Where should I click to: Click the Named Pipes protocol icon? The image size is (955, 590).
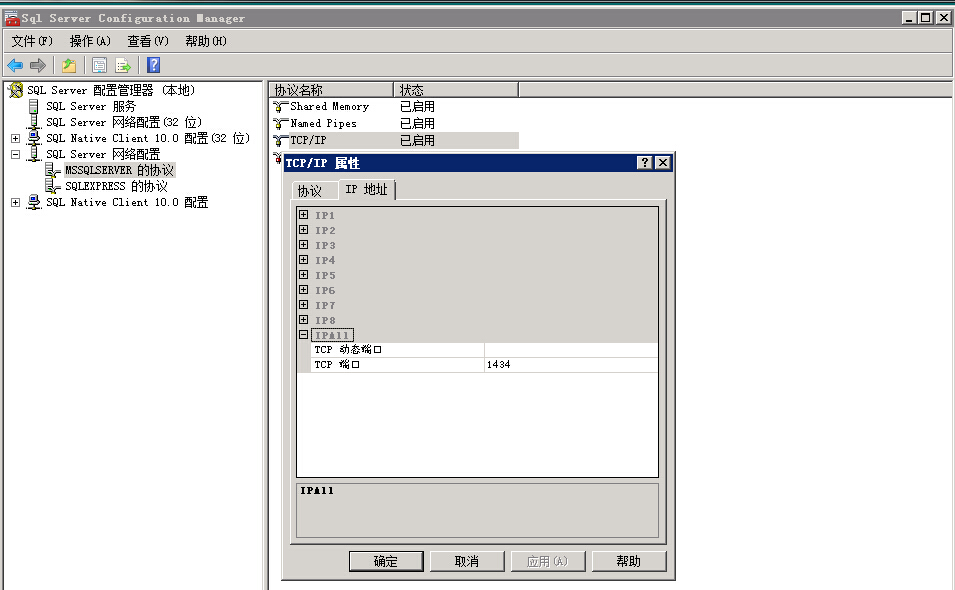pyautogui.click(x=280, y=124)
